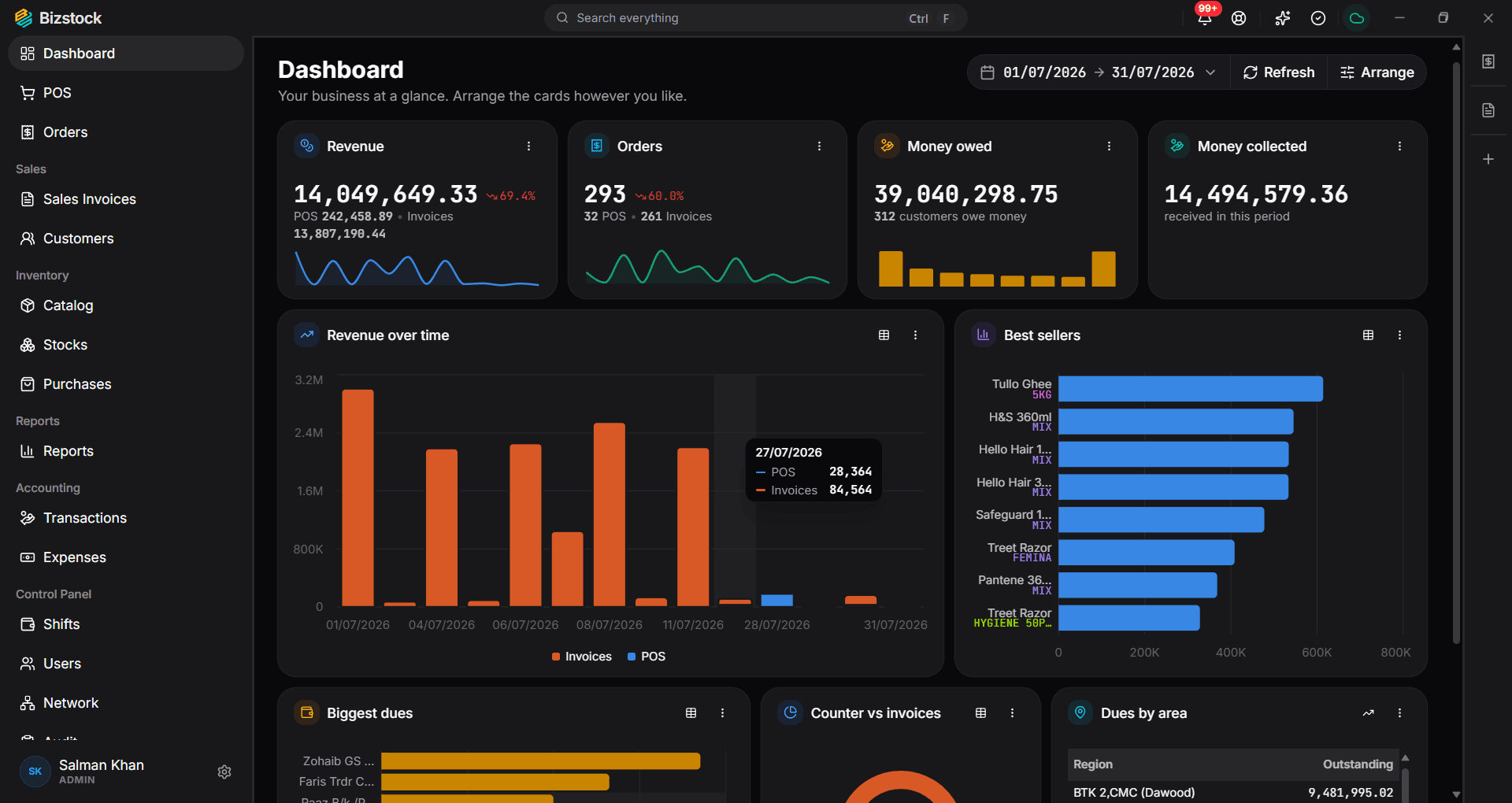
Task: Open Users in the sidebar
Action: click(126, 664)
